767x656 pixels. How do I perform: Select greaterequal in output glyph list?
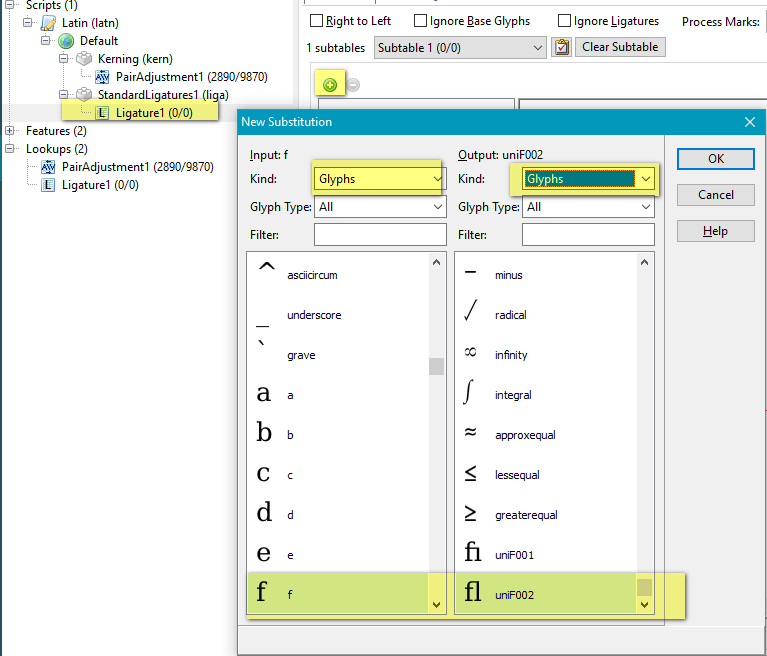pyautogui.click(x=546, y=515)
